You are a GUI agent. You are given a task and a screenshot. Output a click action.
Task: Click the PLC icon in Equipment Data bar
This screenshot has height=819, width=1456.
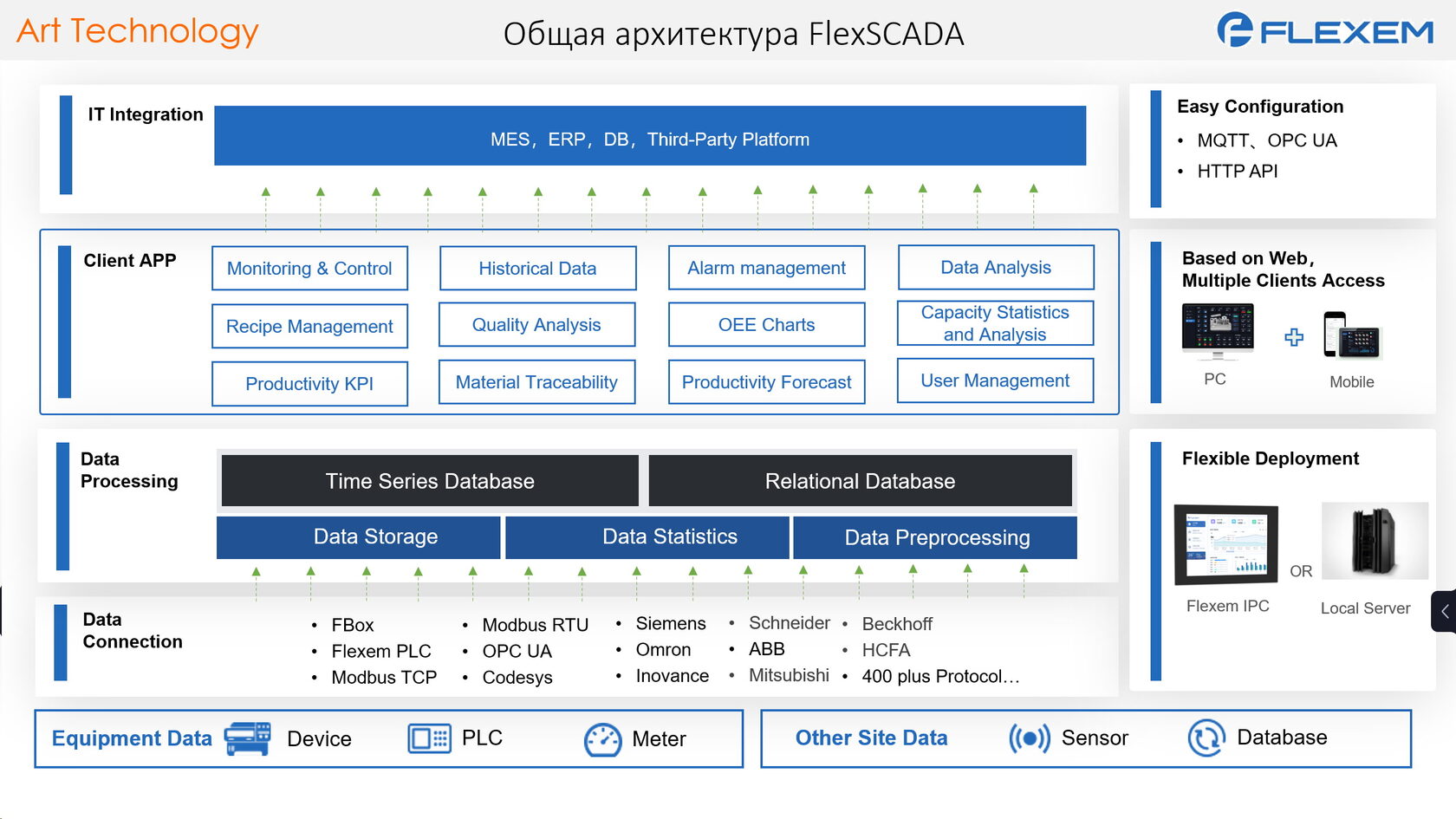[x=428, y=738]
